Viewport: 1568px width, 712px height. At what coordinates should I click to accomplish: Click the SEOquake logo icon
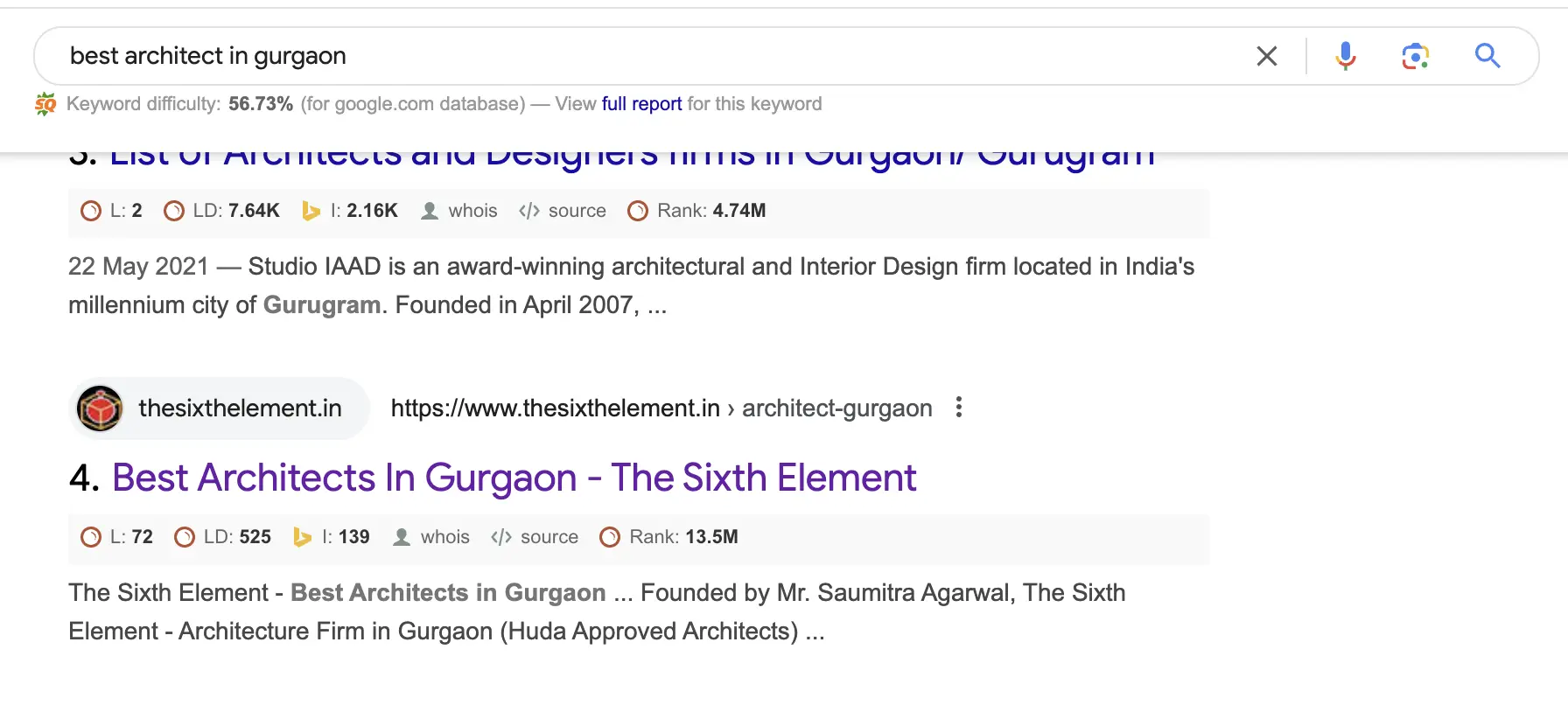click(x=45, y=104)
